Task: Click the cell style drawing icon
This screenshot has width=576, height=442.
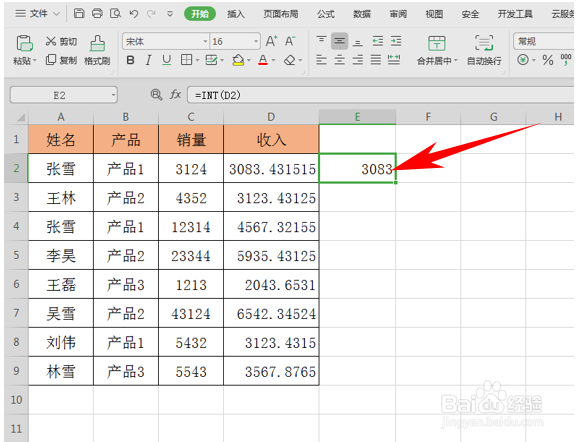Action: 211,60
